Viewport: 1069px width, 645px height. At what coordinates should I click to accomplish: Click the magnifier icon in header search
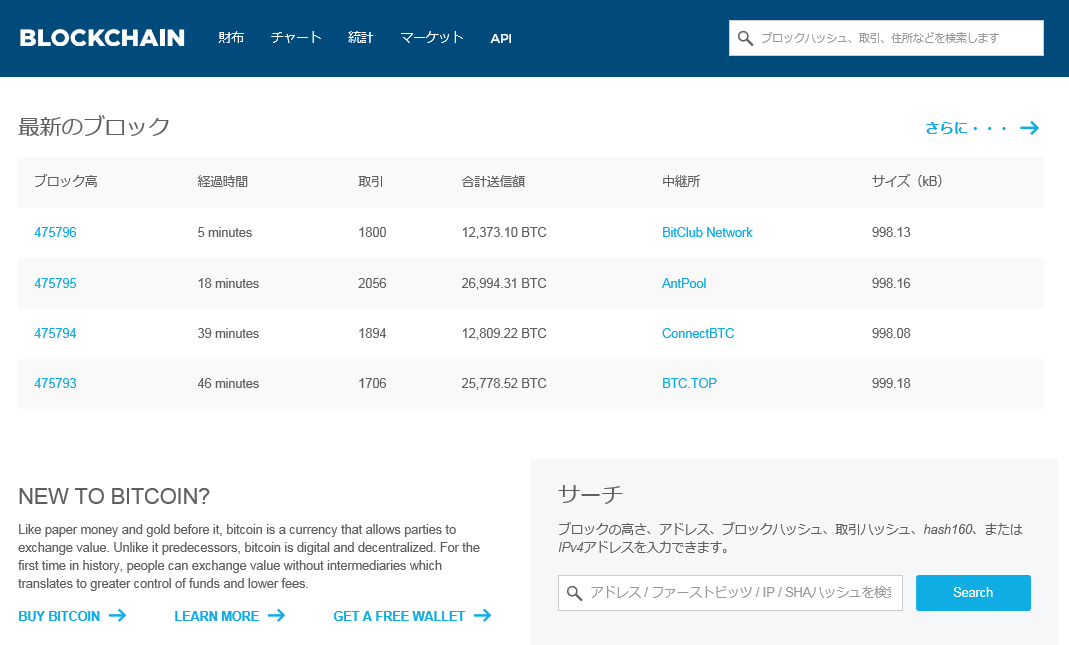coord(745,39)
